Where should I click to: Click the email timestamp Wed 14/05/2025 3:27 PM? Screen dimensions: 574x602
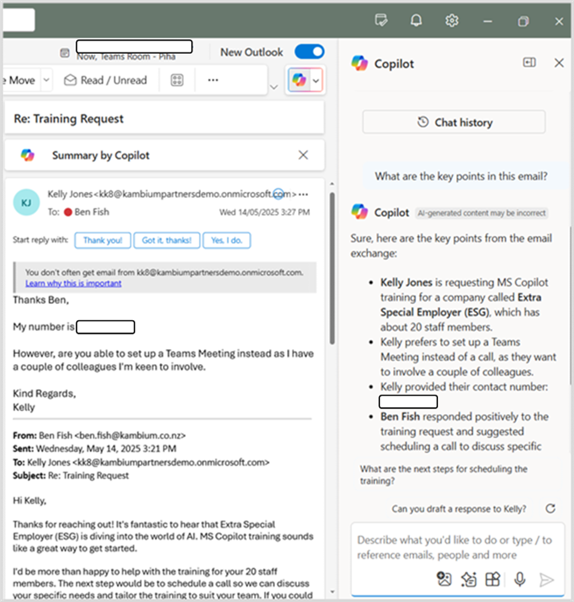point(264,212)
